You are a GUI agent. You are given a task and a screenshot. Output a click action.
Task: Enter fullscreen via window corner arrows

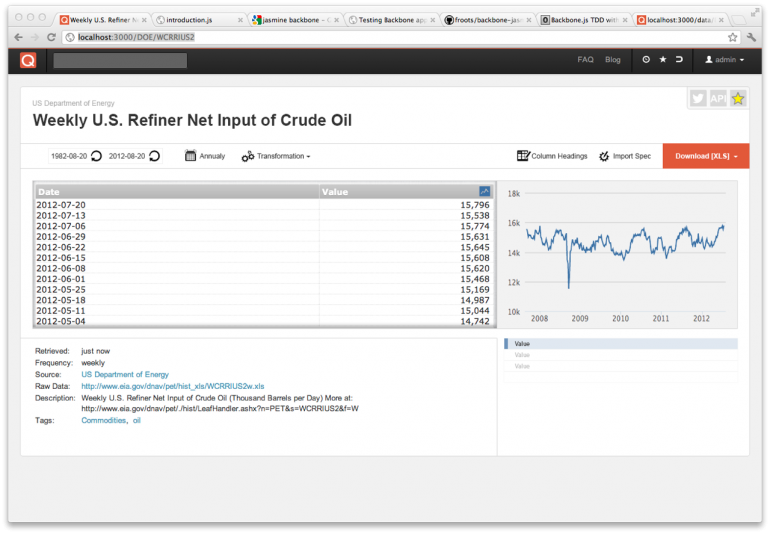tap(755, 13)
